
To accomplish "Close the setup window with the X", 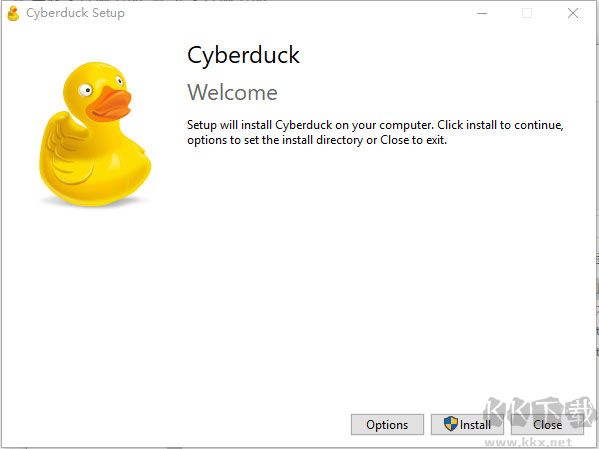I will pyautogui.click(x=573, y=13).
